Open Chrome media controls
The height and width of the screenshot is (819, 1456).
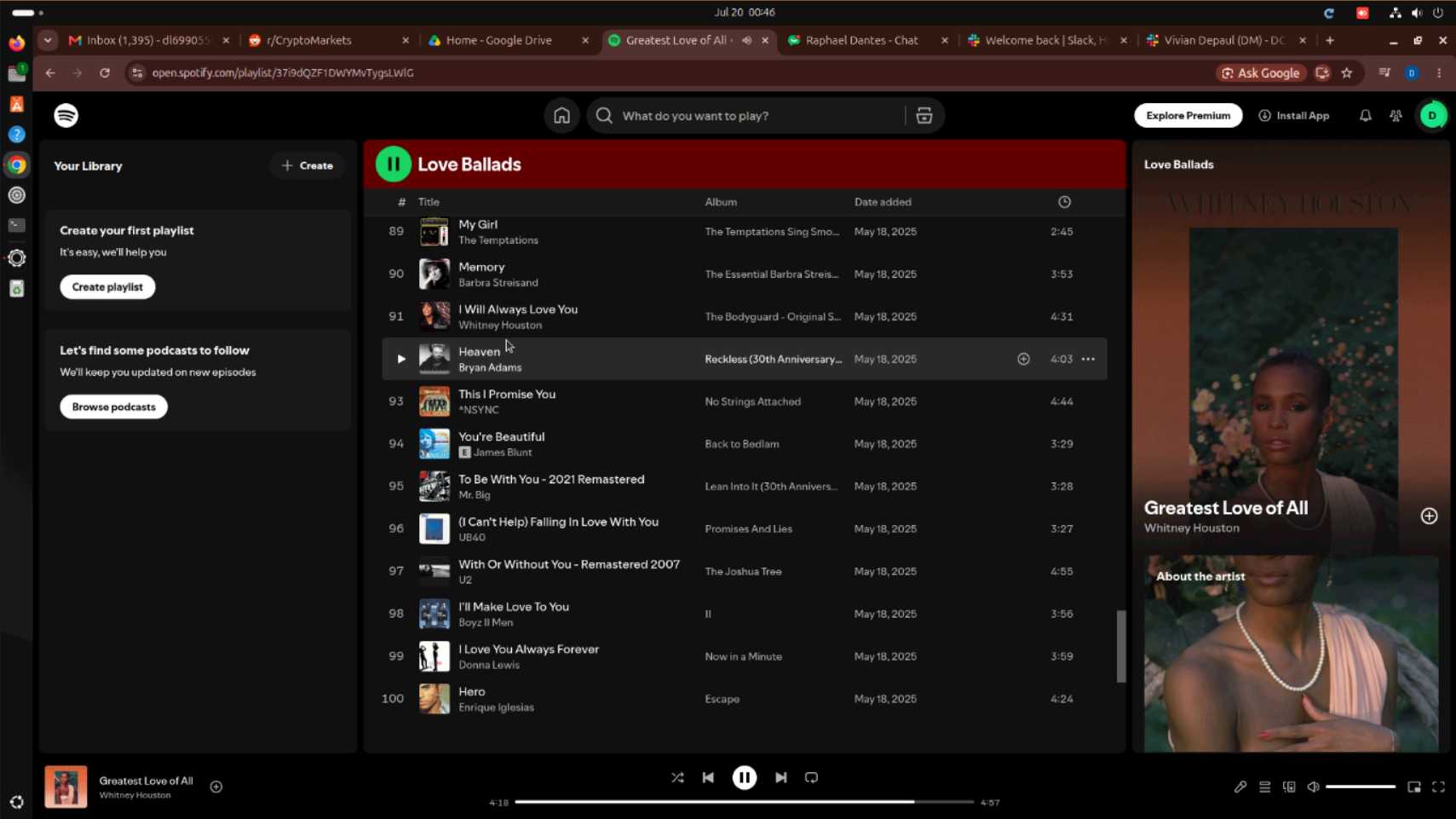click(x=1384, y=73)
